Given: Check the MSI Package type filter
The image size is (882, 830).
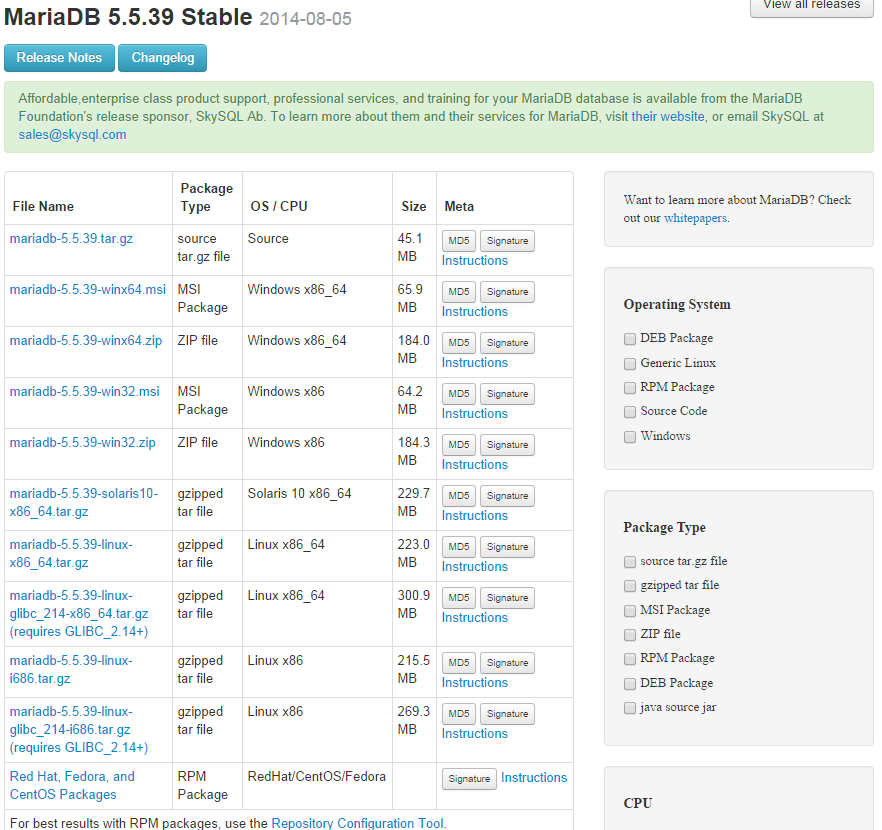Looking at the screenshot, I should tap(630, 611).
